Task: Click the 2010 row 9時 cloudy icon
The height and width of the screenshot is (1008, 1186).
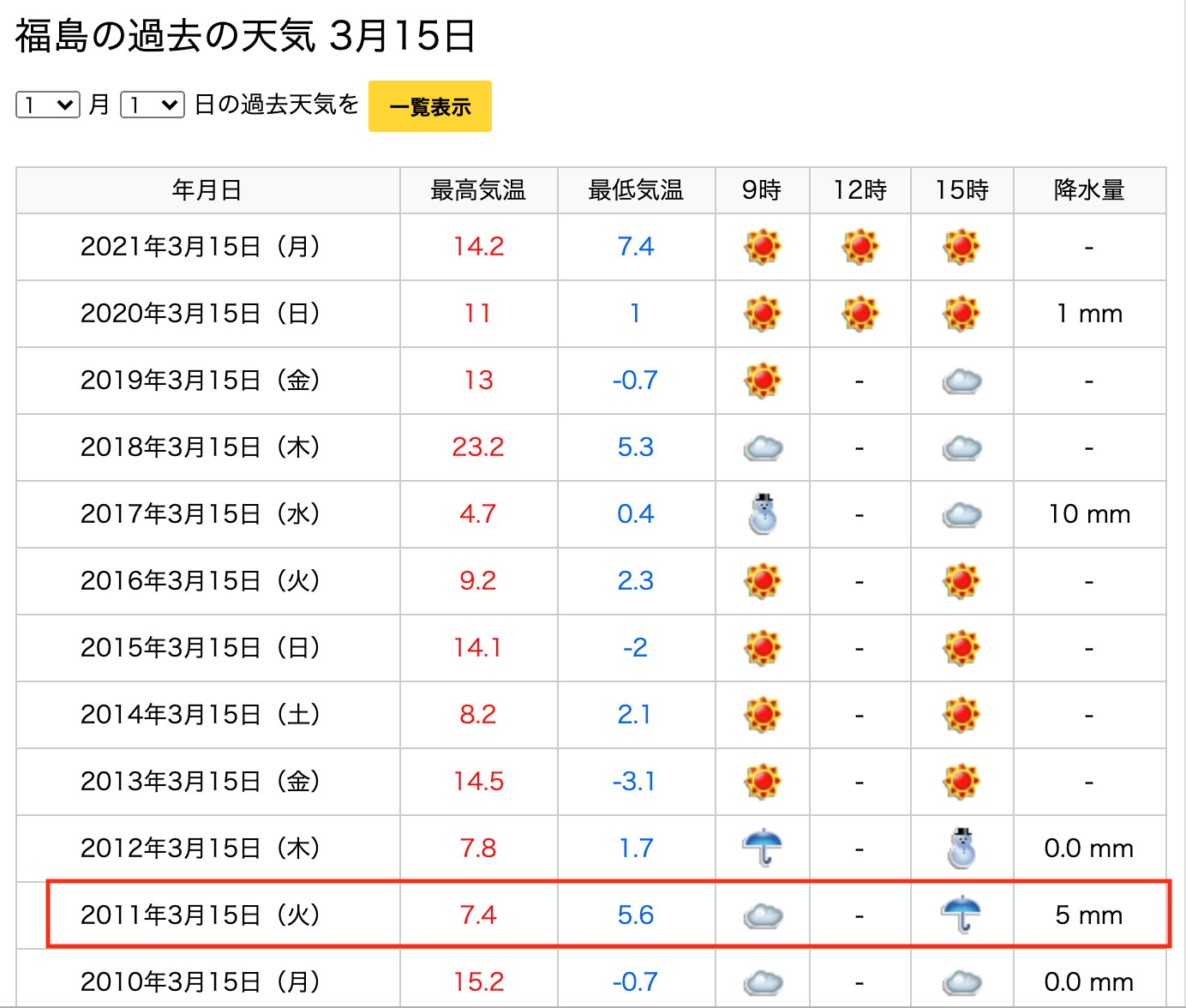Action: pos(763,982)
